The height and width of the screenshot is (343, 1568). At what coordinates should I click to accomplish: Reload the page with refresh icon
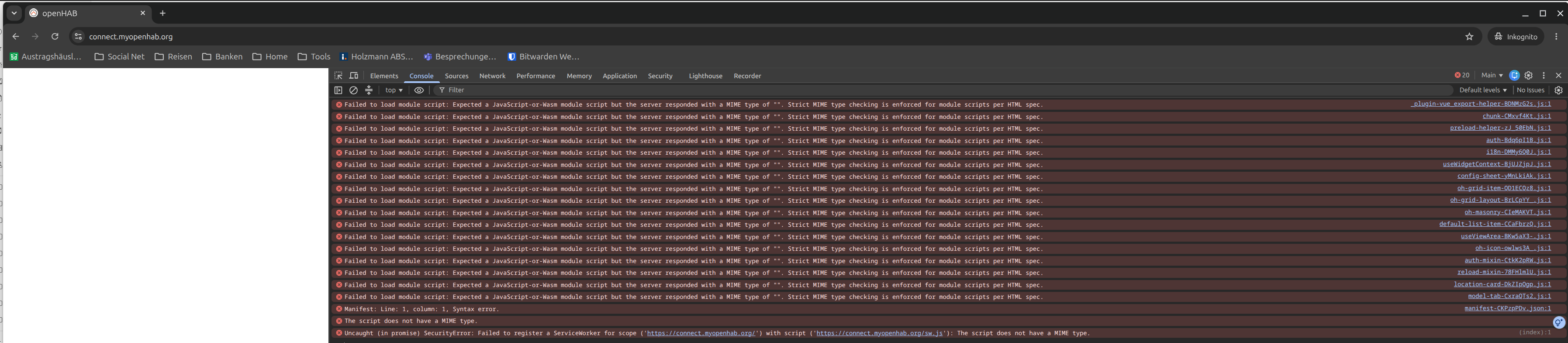tap(55, 37)
